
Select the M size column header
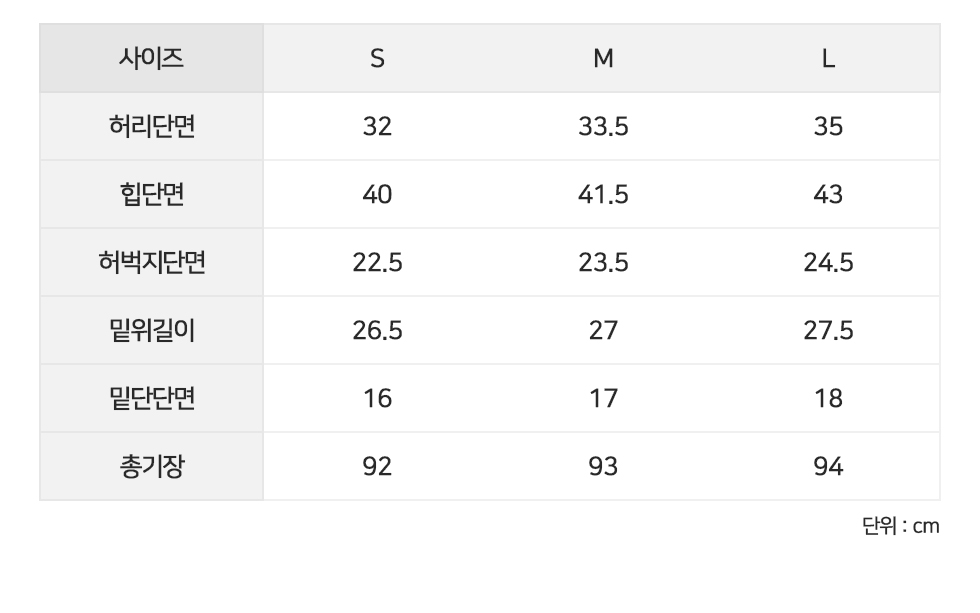pyautogui.click(x=603, y=59)
